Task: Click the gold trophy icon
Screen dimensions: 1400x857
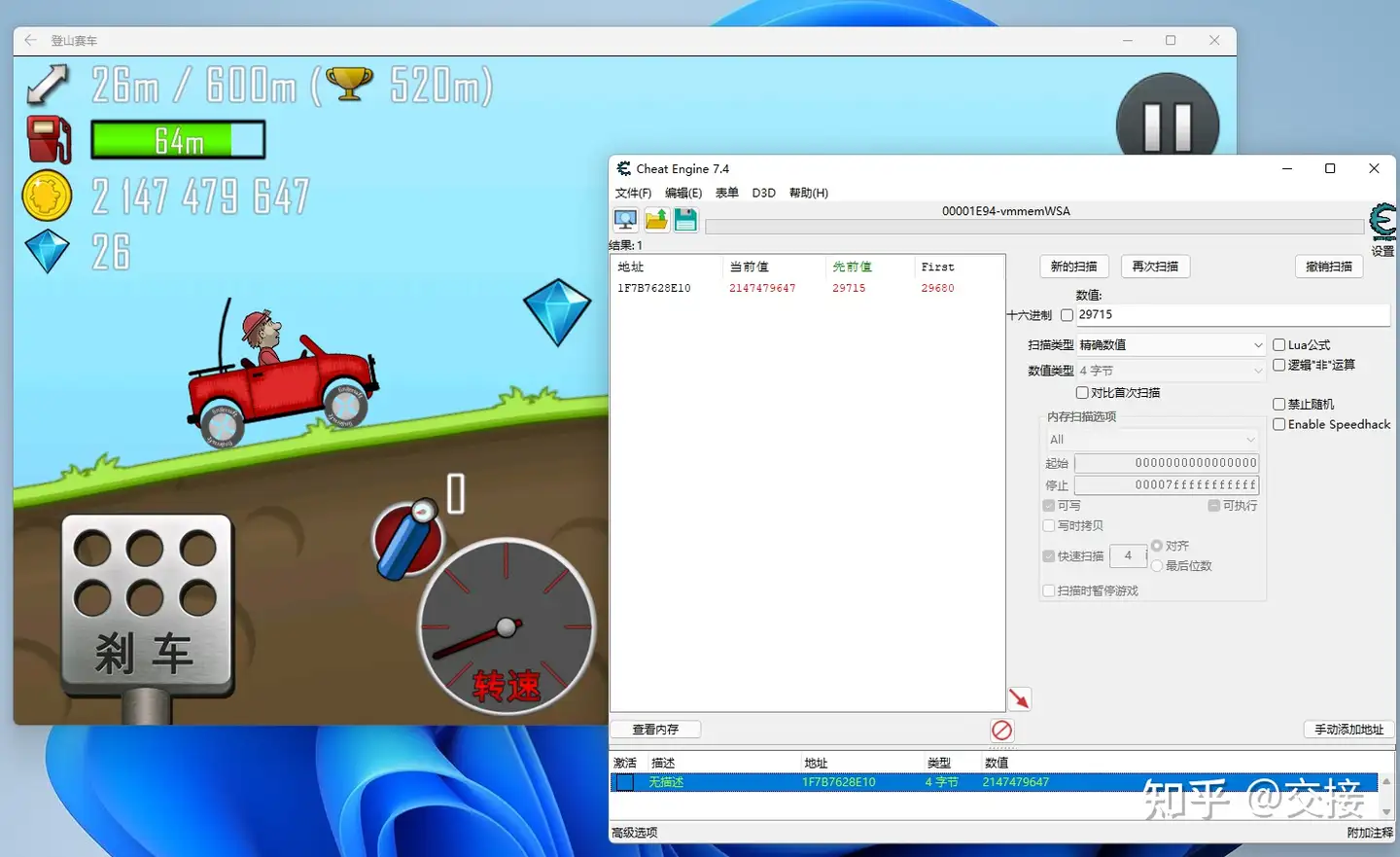Action: click(350, 84)
